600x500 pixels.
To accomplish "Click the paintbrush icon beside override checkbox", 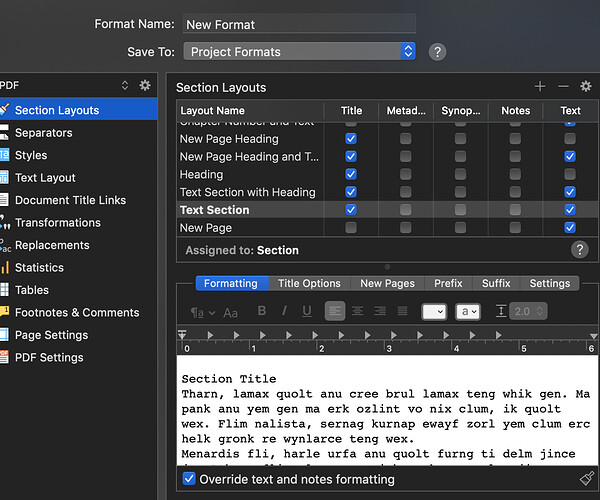I will (587, 478).
